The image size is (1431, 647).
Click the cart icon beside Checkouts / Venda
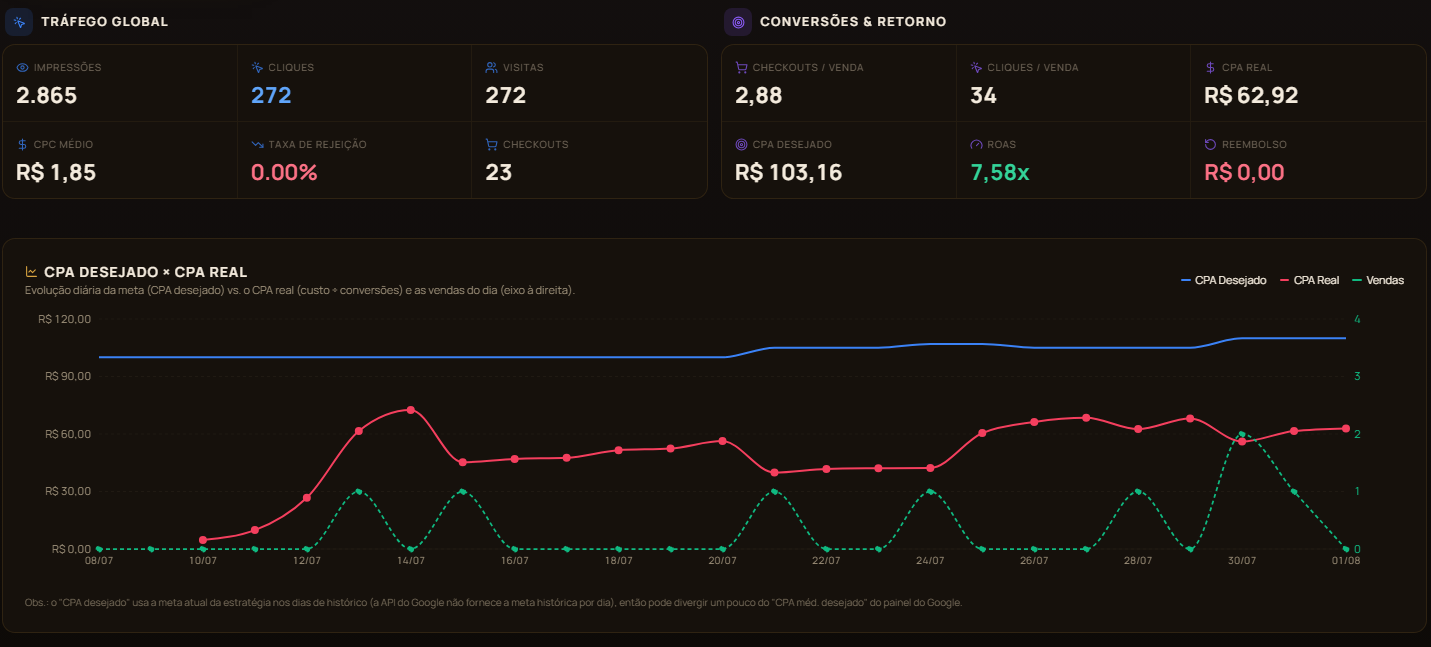pos(741,68)
